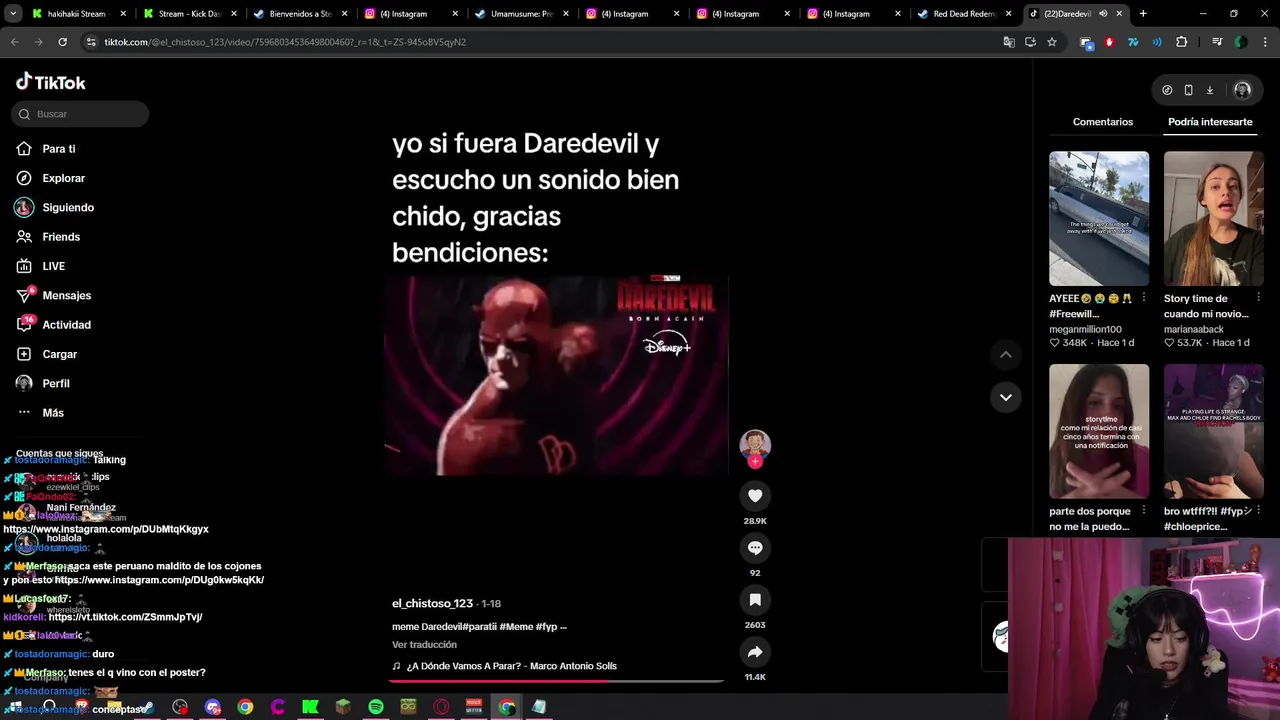Viewport: 1280px width, 720px height.
Task: Click the browser back arrow
Action: 14,42
